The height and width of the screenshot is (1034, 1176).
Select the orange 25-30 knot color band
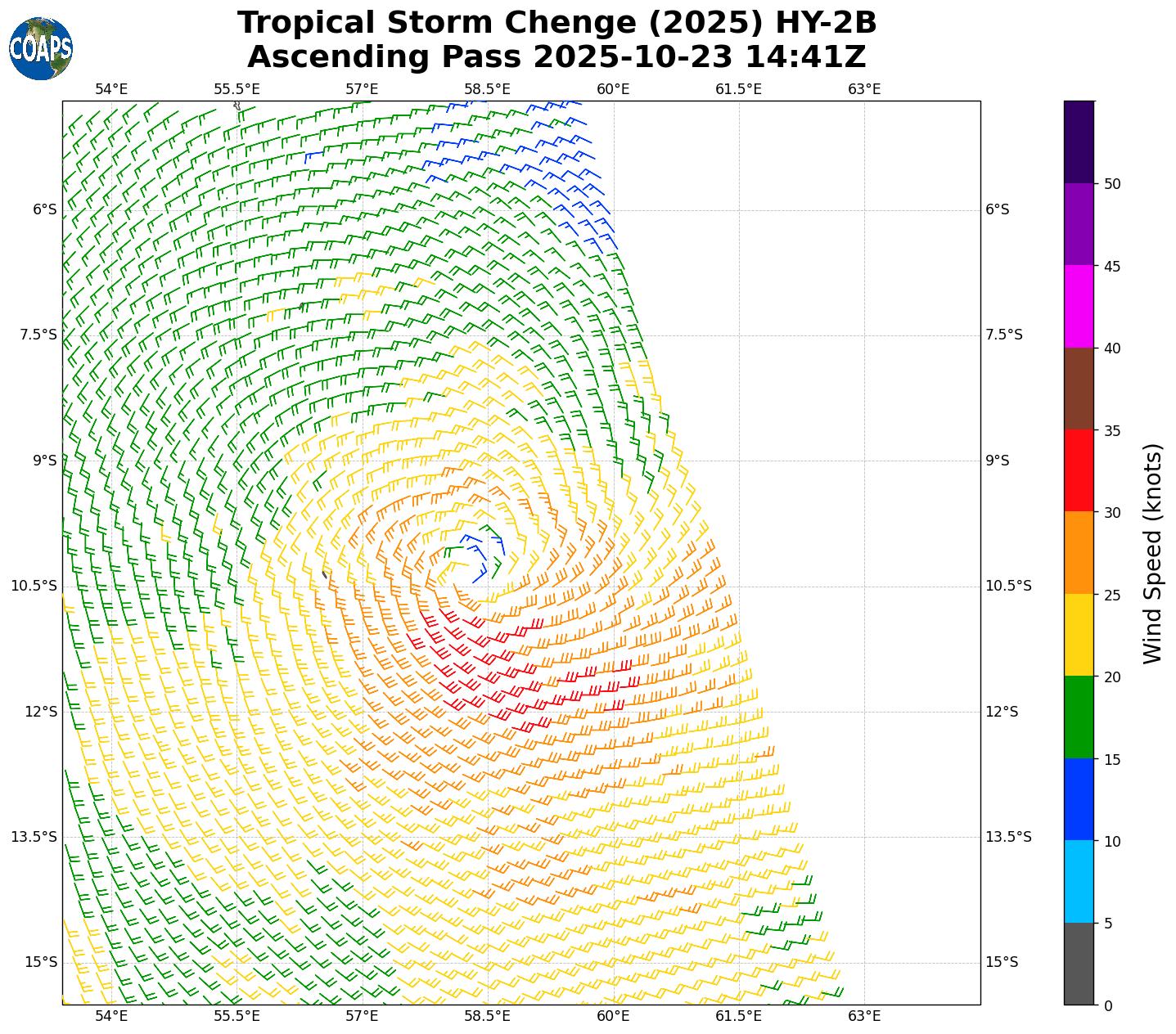1079,553
